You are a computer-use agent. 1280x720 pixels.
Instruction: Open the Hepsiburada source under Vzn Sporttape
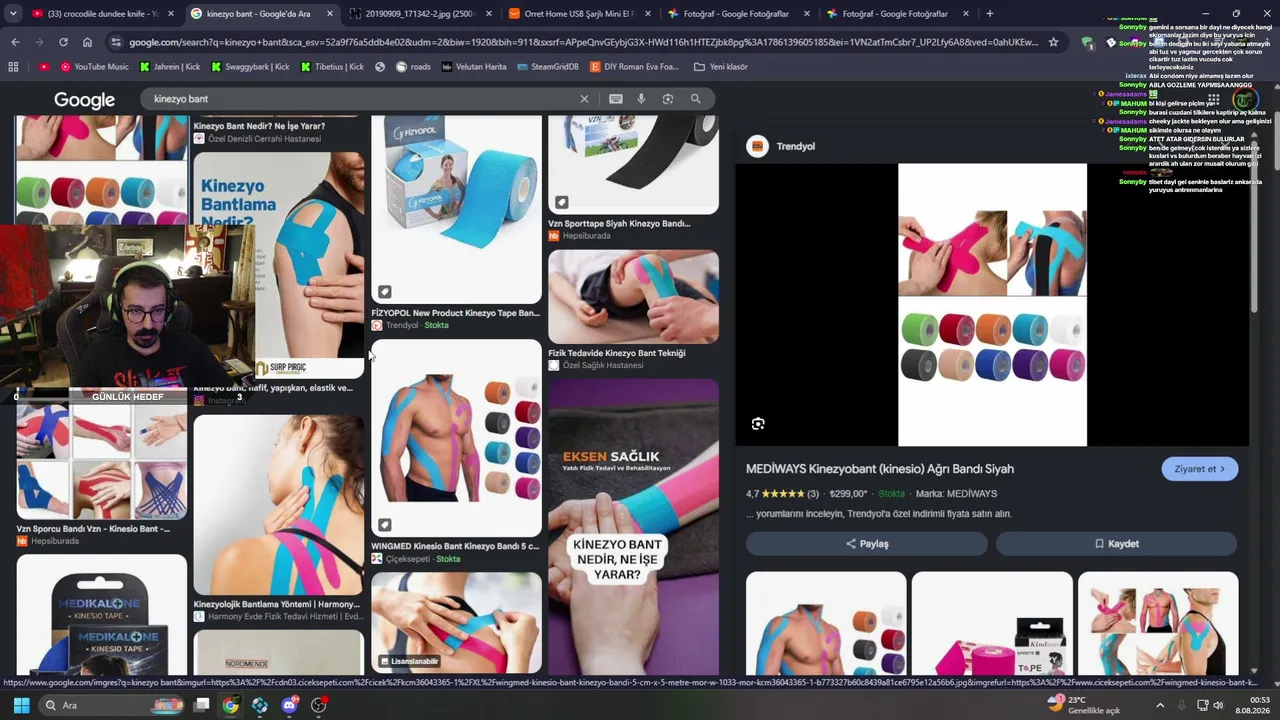[579, 236]
